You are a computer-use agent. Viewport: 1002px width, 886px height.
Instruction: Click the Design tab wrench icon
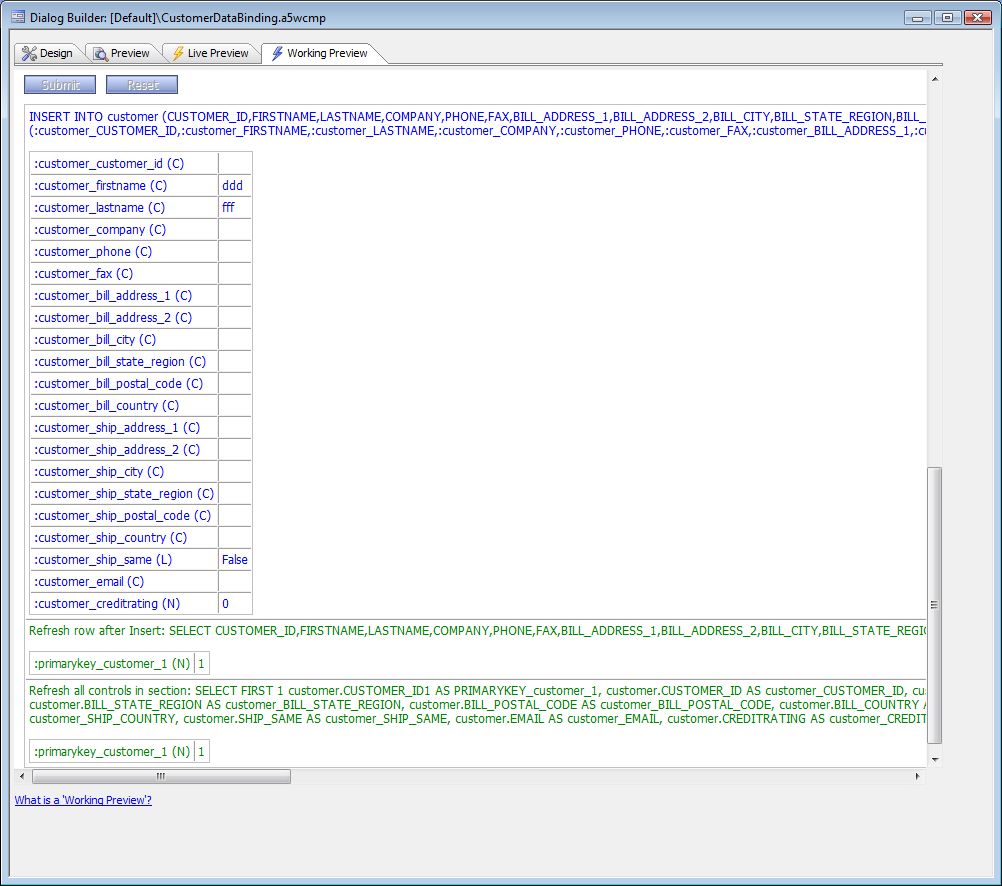[x=29, y=53]
